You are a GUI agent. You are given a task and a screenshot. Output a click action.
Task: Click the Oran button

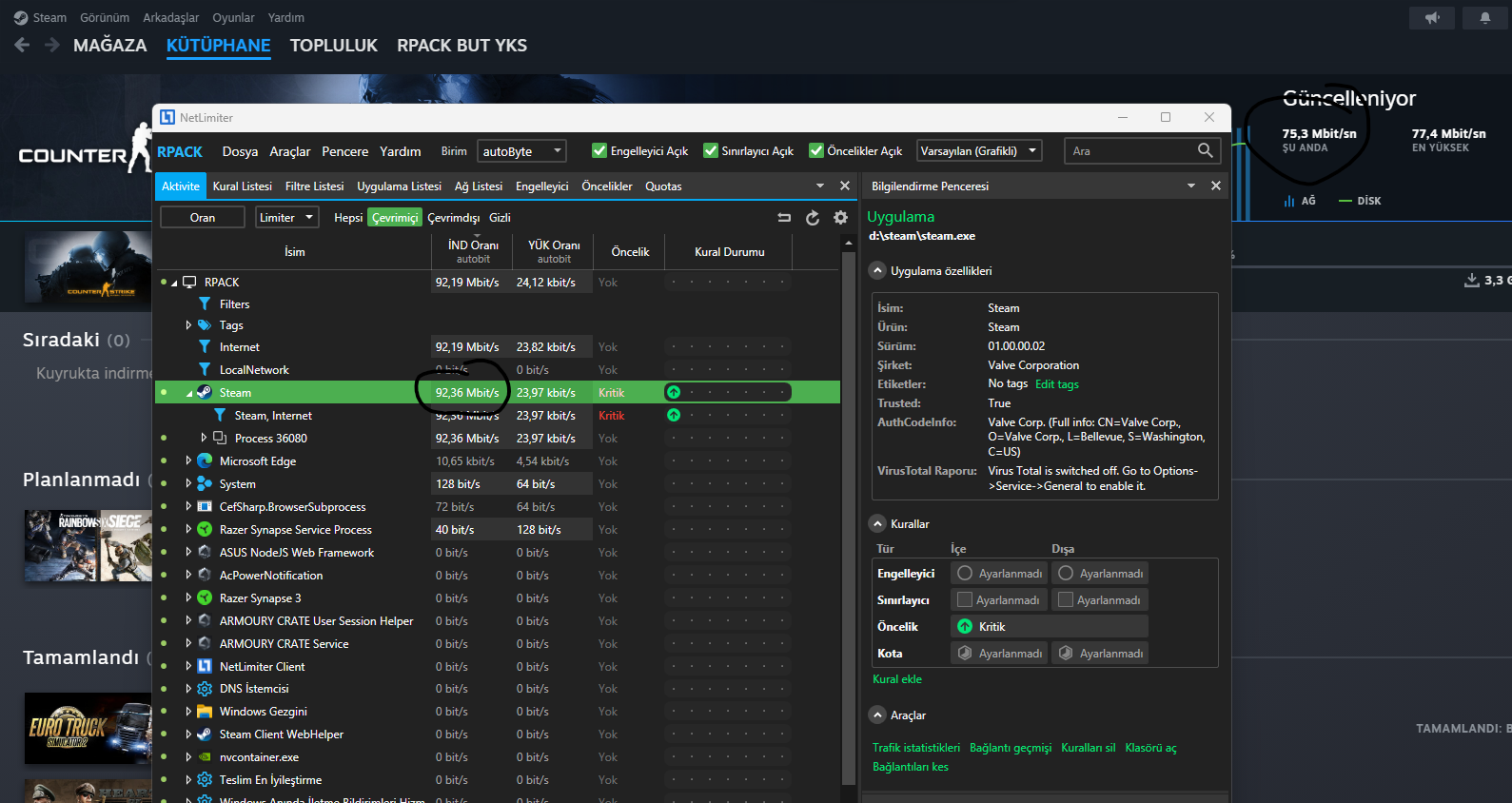point(203,218)
